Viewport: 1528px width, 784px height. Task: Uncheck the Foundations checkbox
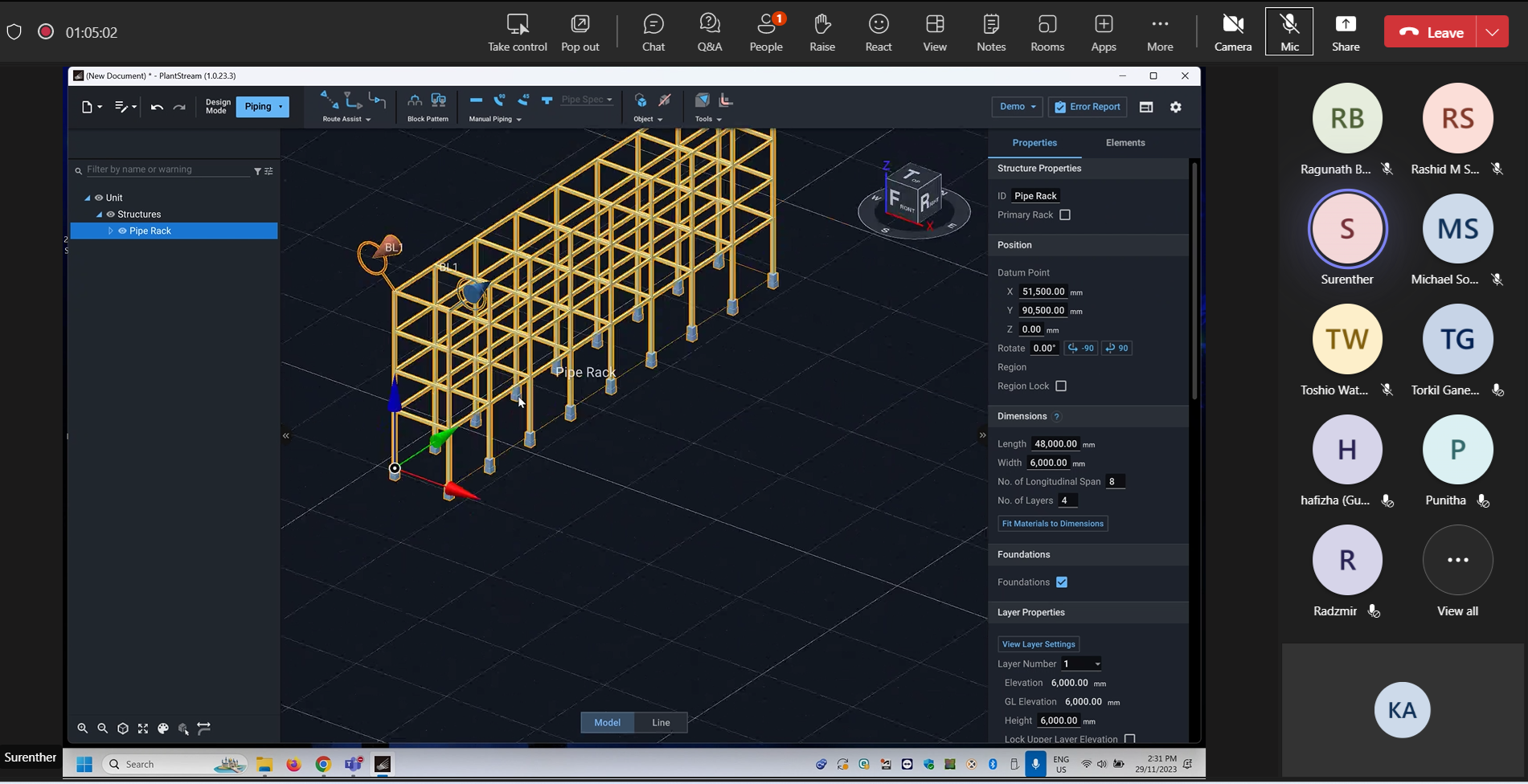pyautogui.click(x=1062, y=582)
